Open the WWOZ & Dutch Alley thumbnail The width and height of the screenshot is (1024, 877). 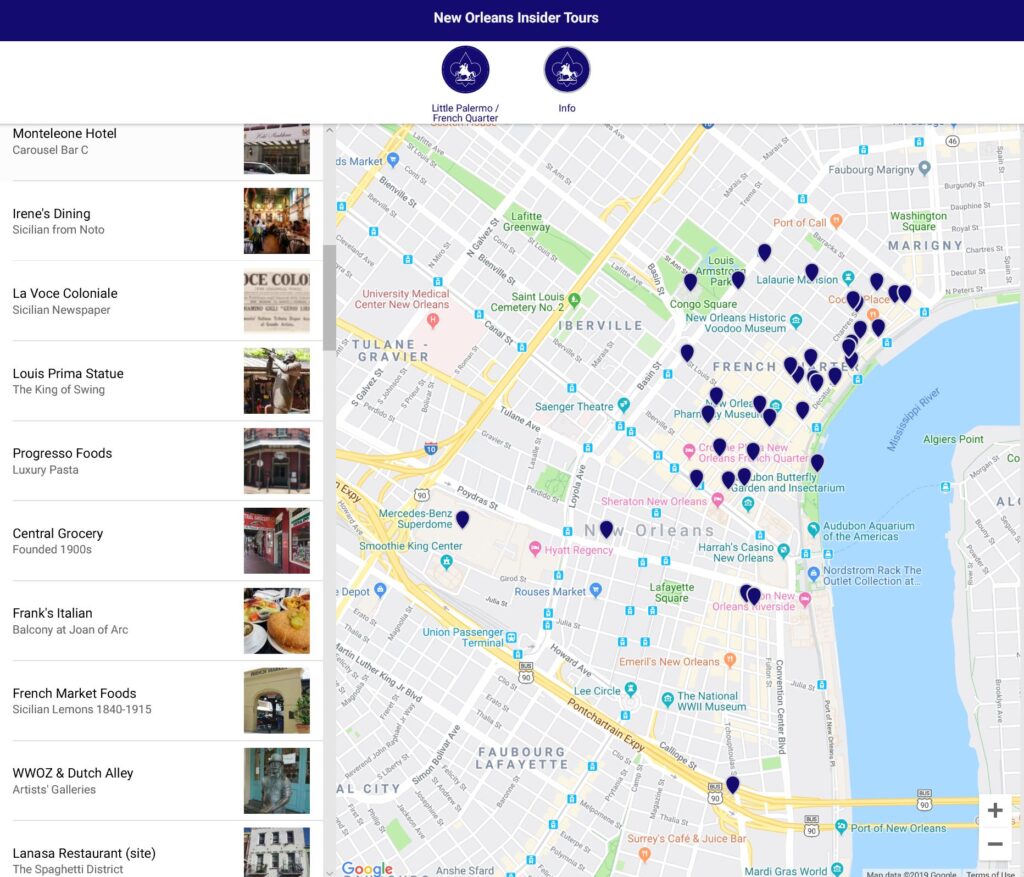277,781
